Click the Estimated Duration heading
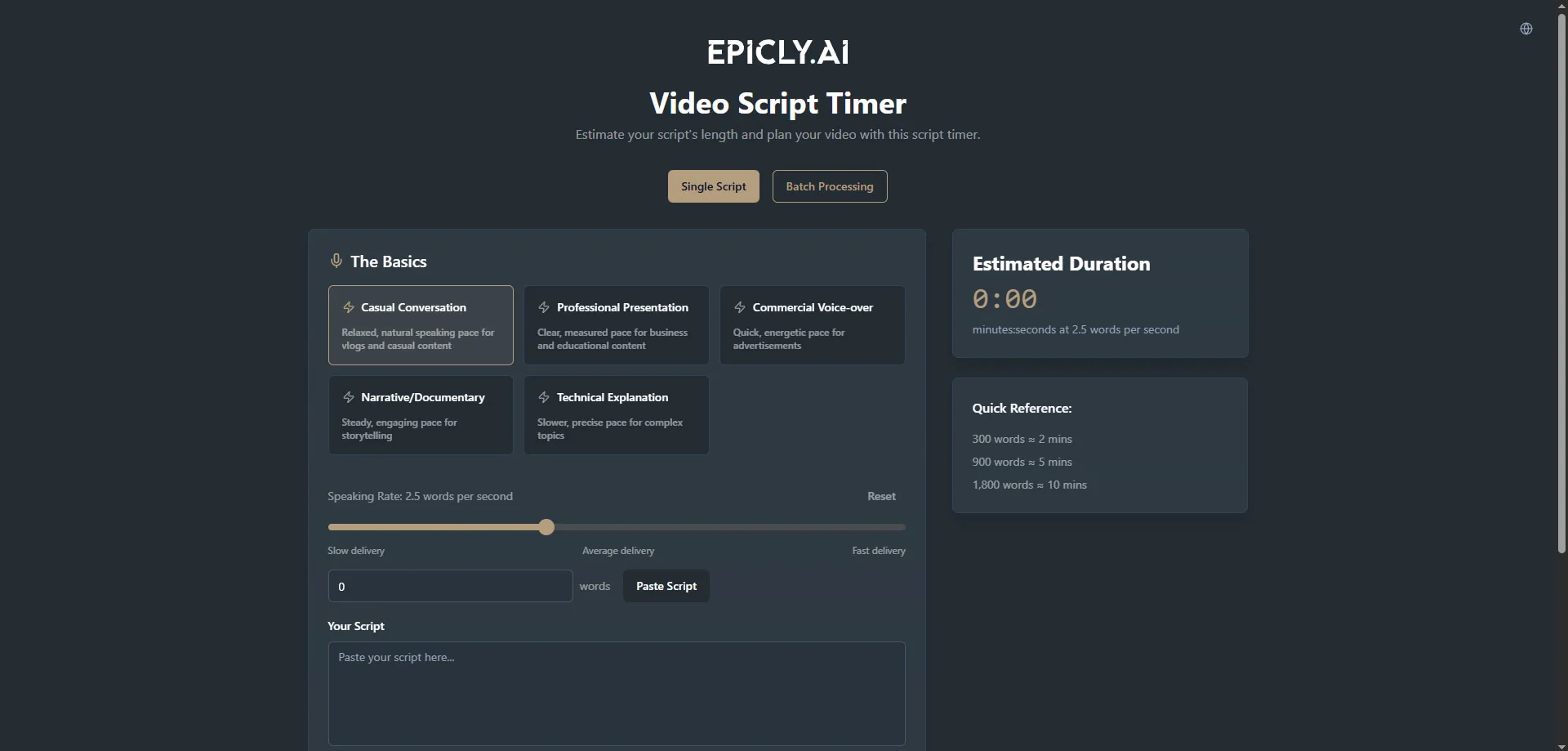 point(1061,264)
